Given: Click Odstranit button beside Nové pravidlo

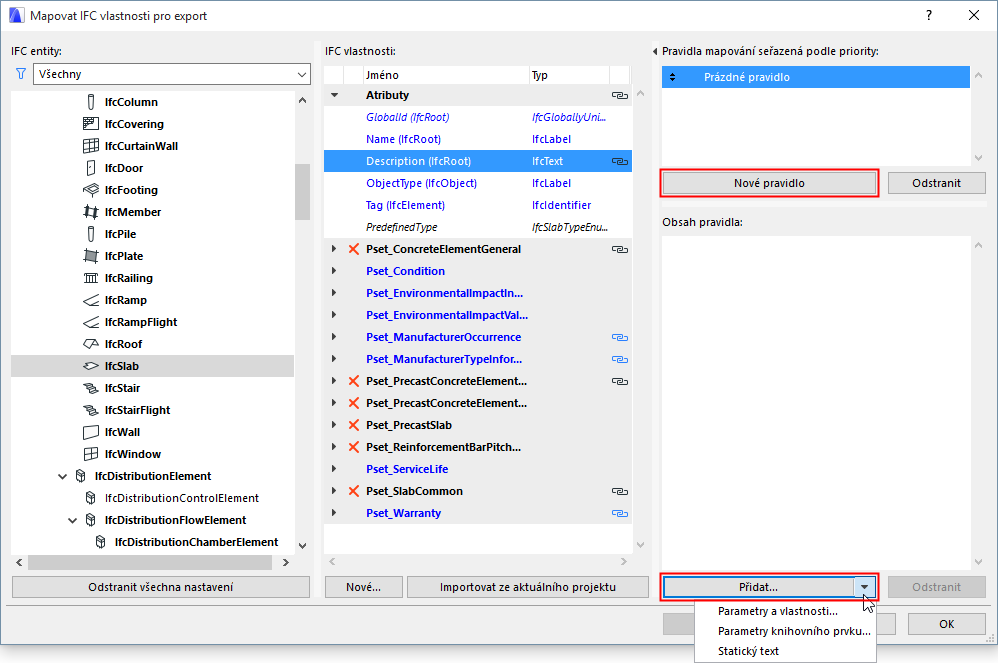Looking at the screenshot, I should [x=936, y=183].
